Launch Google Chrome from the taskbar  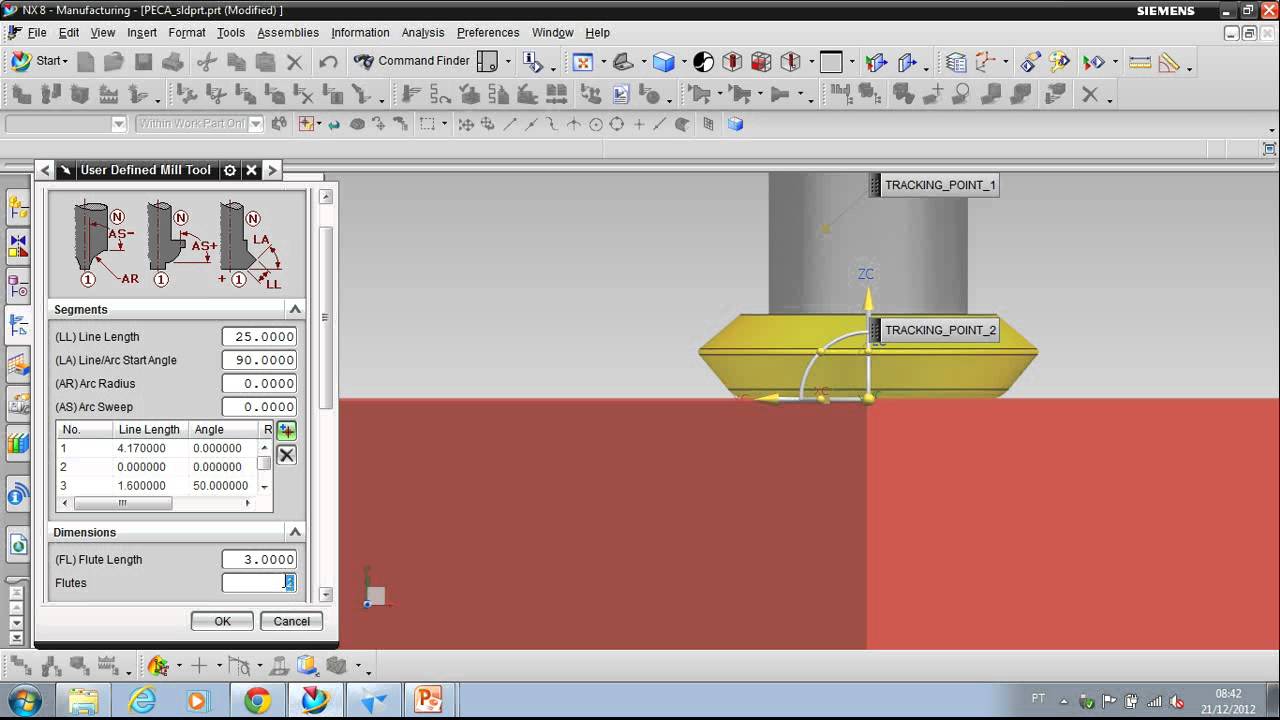pyautogui.click(x=257, y=702)
